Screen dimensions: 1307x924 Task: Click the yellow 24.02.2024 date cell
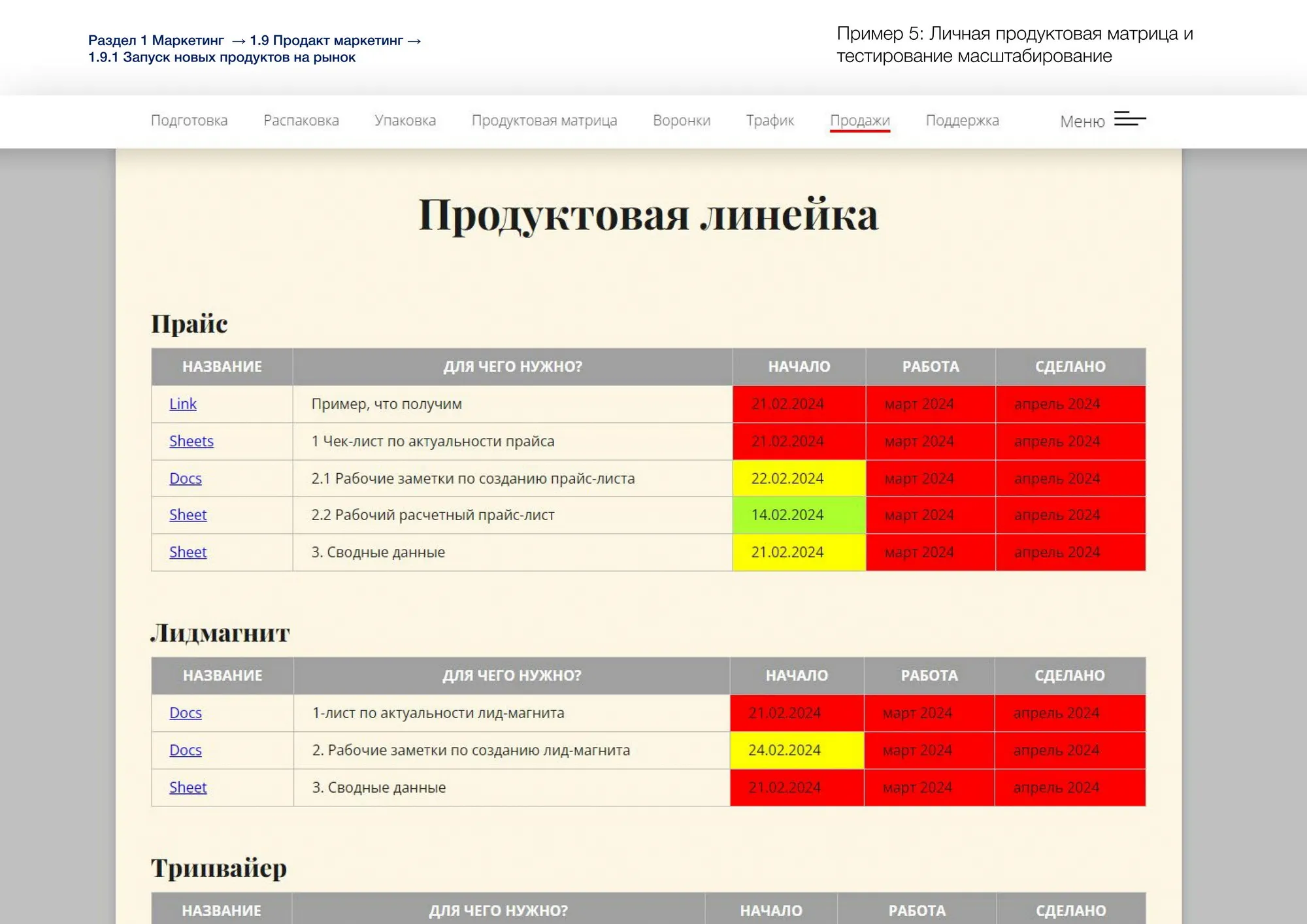[797, 750]
